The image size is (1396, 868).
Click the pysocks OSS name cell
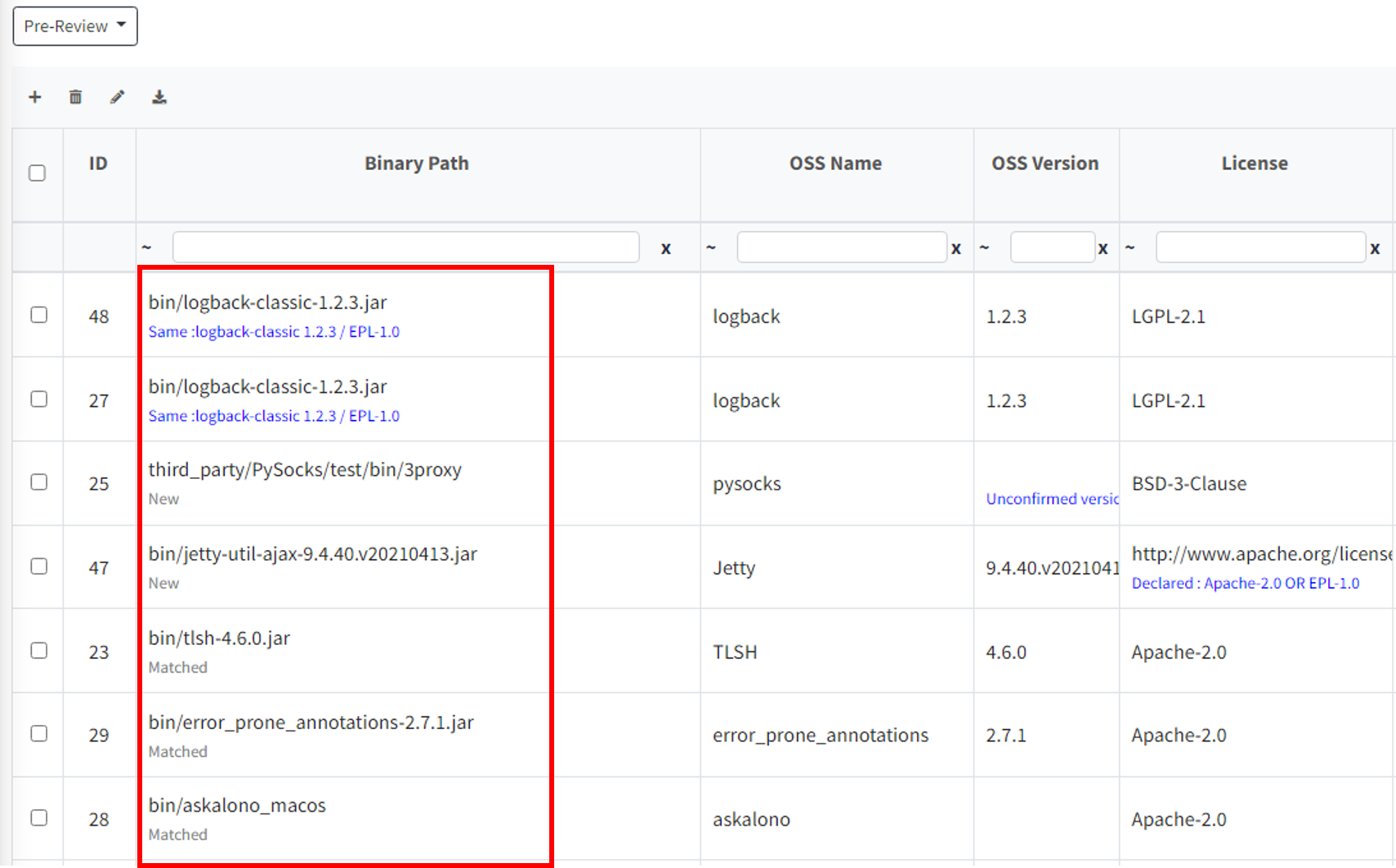click(747, 484)
